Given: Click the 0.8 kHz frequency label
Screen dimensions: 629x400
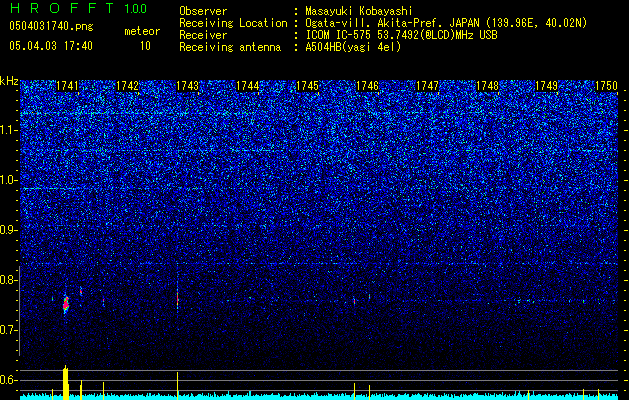Looking at the screenshot, I should tap(9, 280).
